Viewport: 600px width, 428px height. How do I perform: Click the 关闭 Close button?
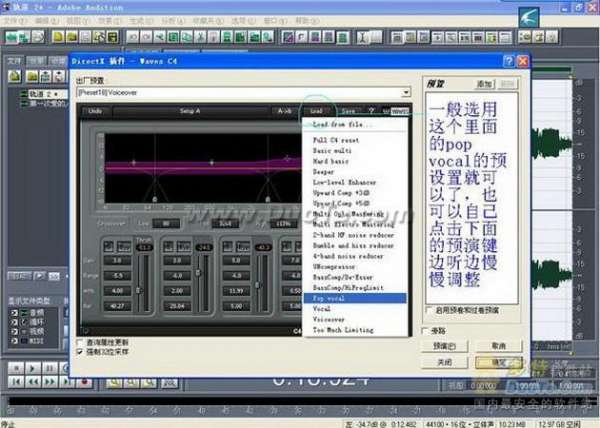pos(444,362)
